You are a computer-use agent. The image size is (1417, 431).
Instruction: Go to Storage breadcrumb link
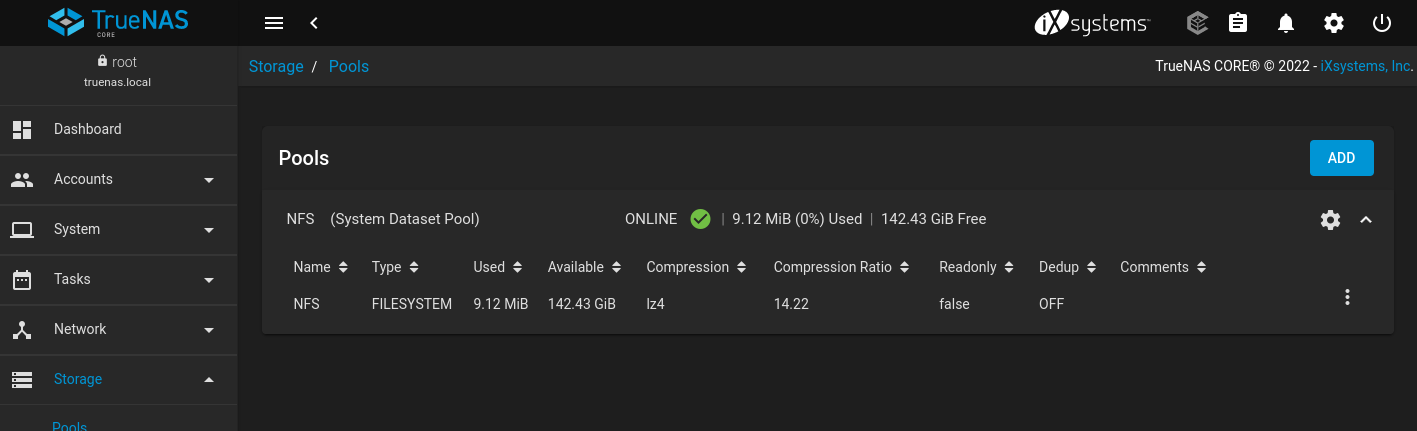click(x=276, y=66)
